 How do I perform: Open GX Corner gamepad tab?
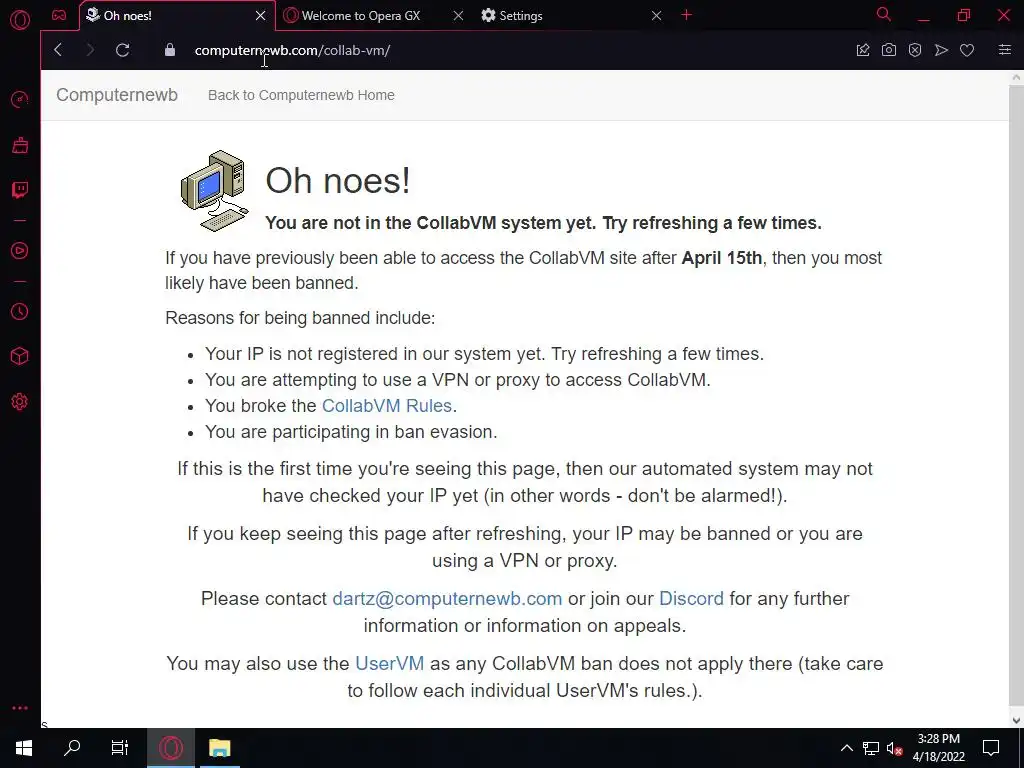click(59, 15)
